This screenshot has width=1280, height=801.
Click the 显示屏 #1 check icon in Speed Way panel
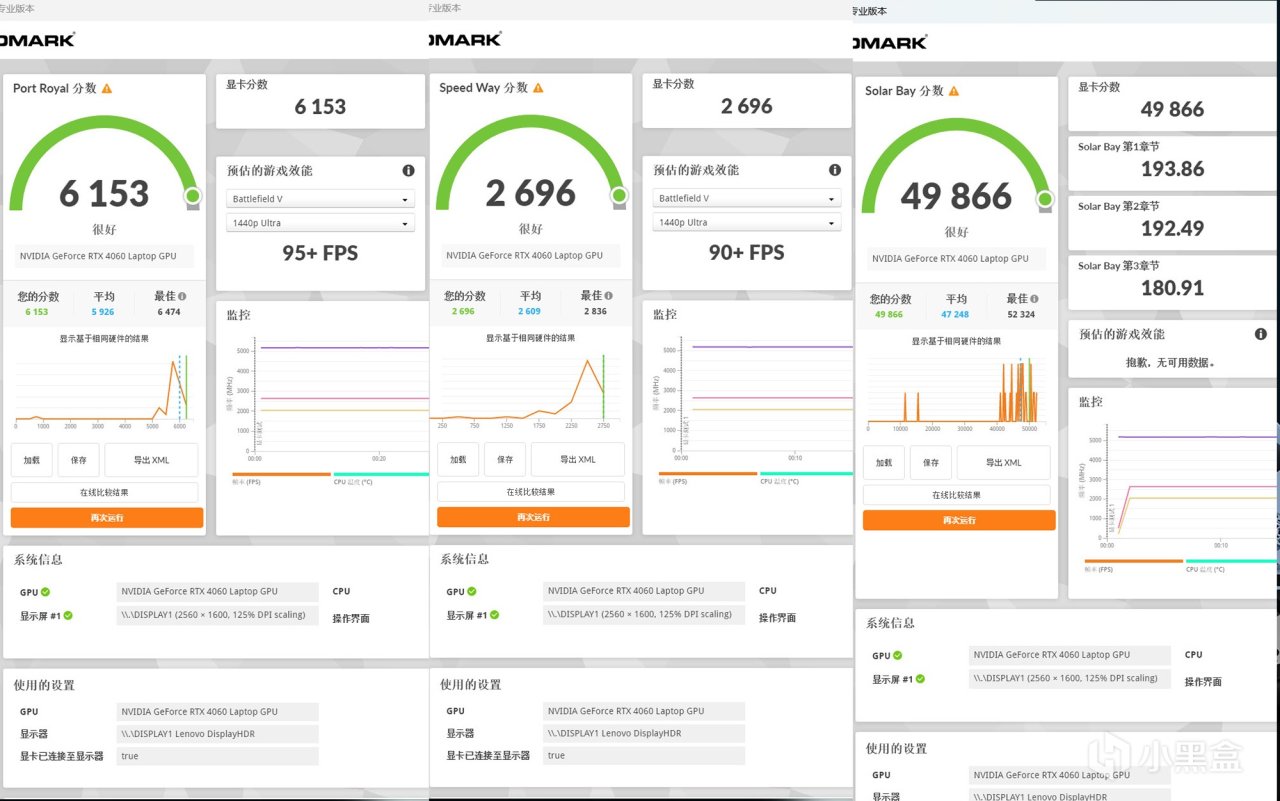494,615
